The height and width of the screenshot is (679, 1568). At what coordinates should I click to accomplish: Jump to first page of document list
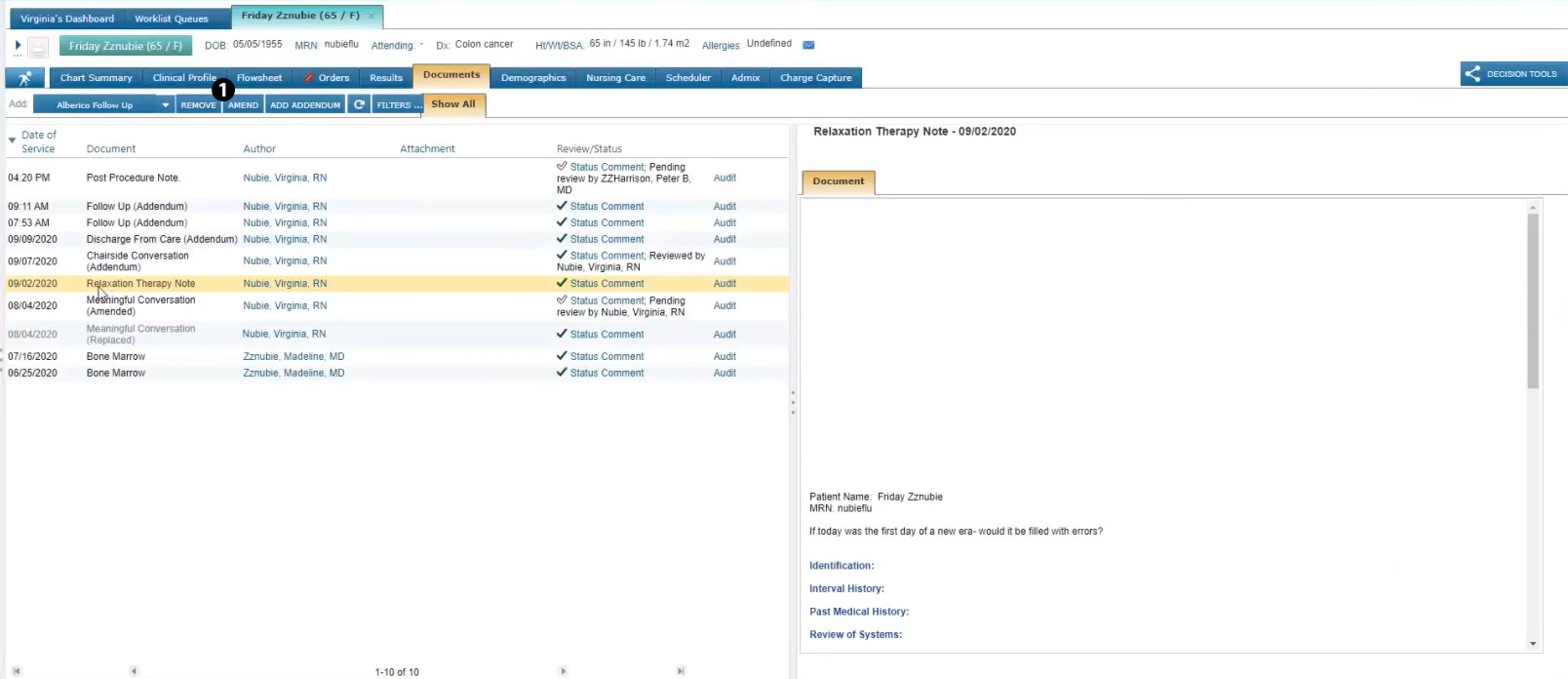tap(17, 671)
